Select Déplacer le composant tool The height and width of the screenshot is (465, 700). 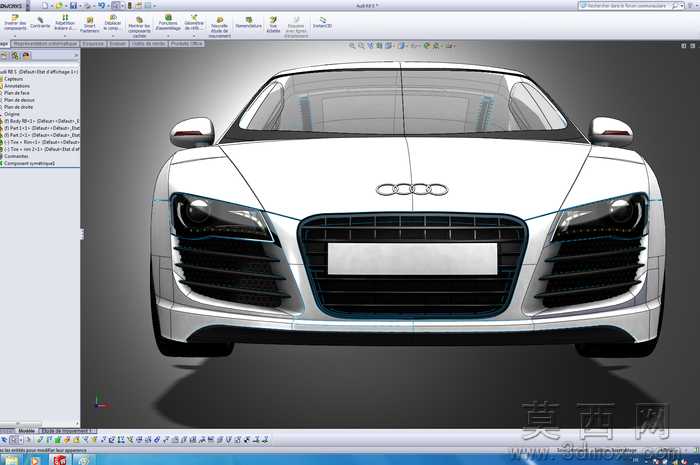112,22
